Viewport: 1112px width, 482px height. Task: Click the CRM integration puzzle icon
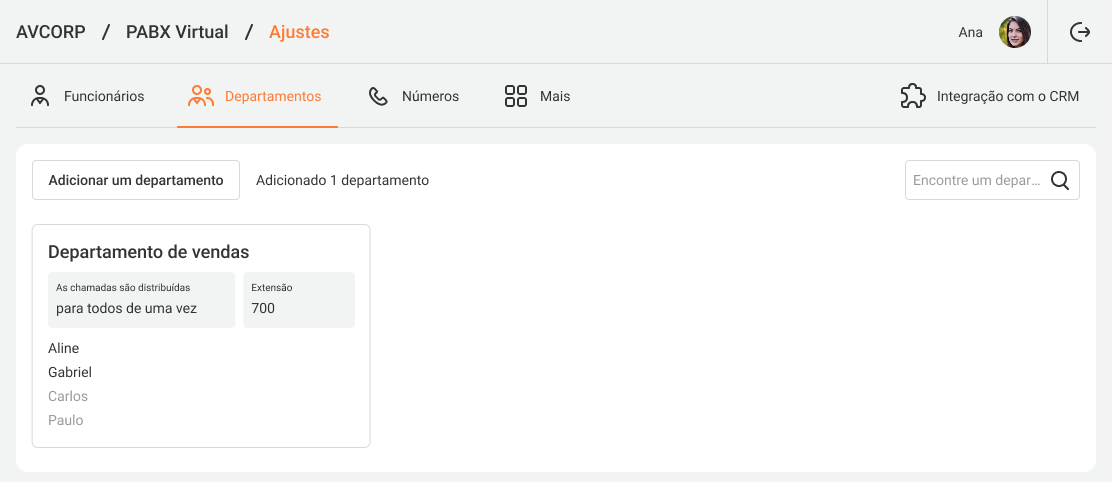[912, 96]
